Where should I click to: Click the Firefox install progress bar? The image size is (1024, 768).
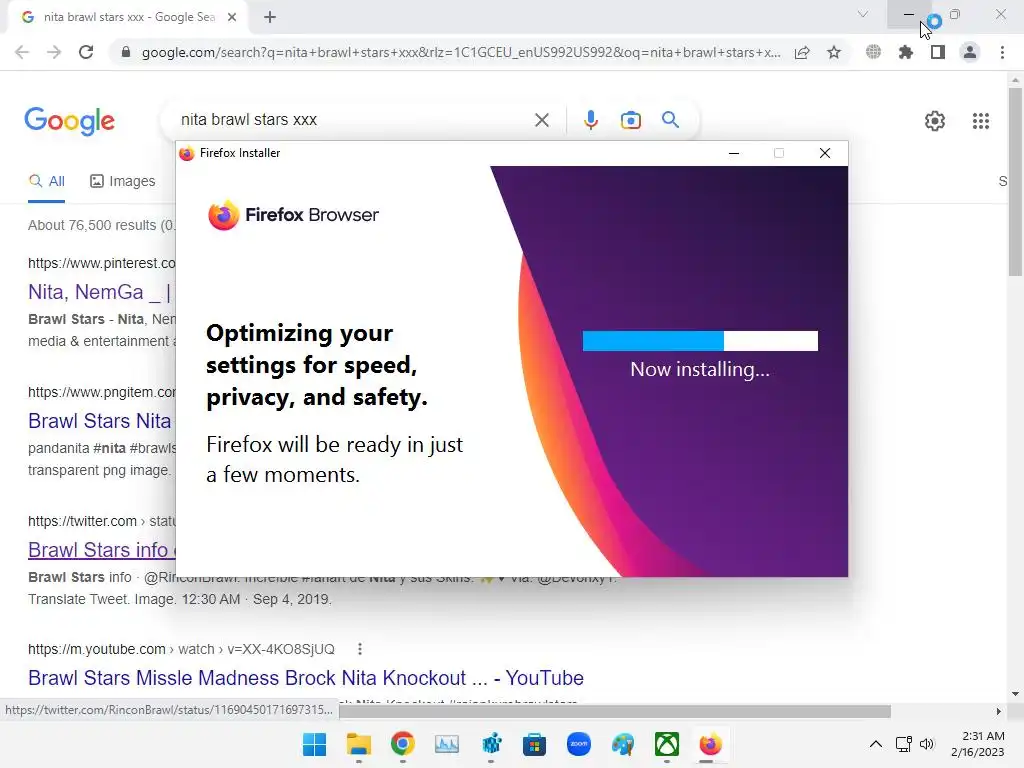coord(700,341)
